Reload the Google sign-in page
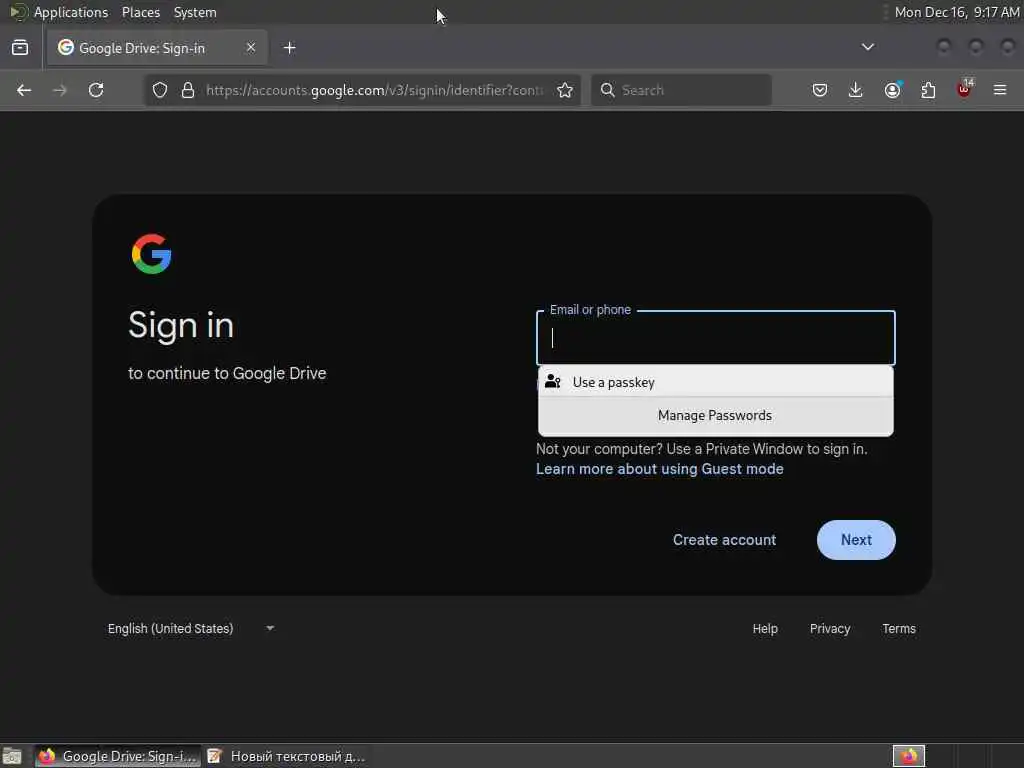1024x768 pixels. (96, 90)
